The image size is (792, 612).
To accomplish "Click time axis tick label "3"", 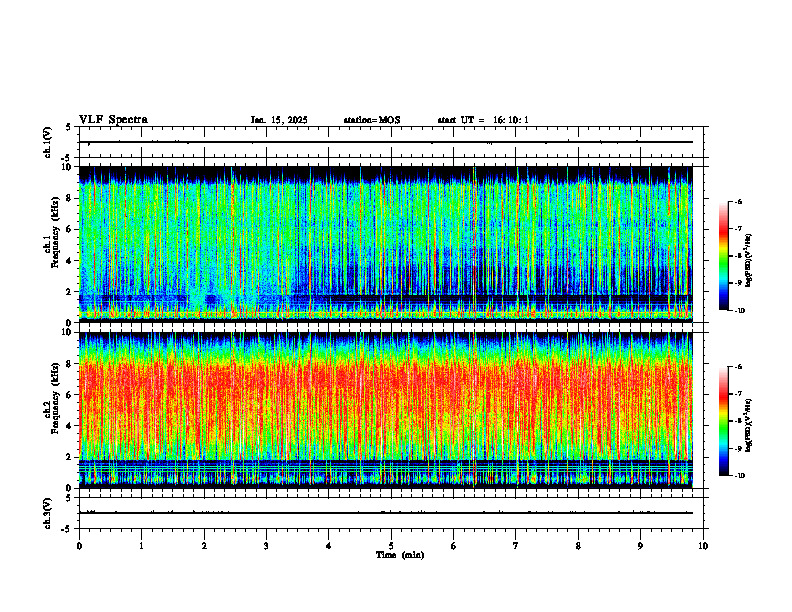I will pyautogui.click(x=266, y=546).
